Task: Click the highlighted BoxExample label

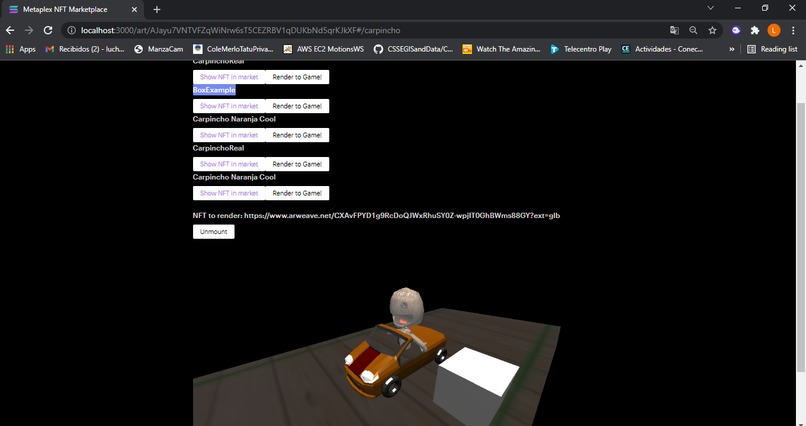Action: 214,90
